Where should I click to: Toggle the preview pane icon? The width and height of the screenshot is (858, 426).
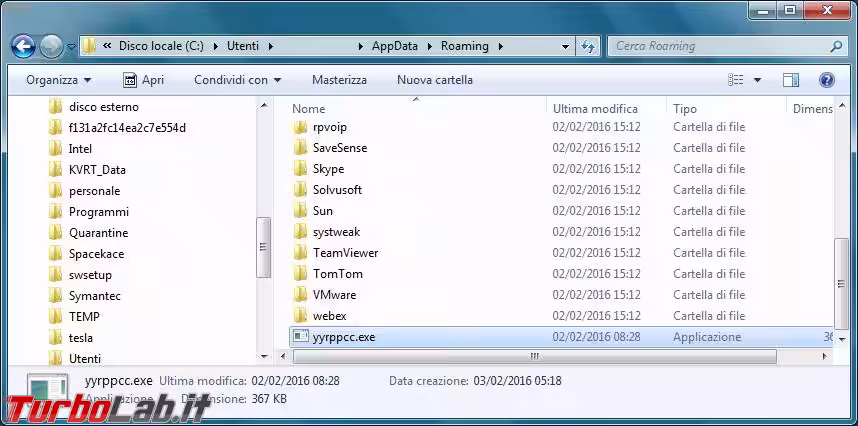pos(791,80)
